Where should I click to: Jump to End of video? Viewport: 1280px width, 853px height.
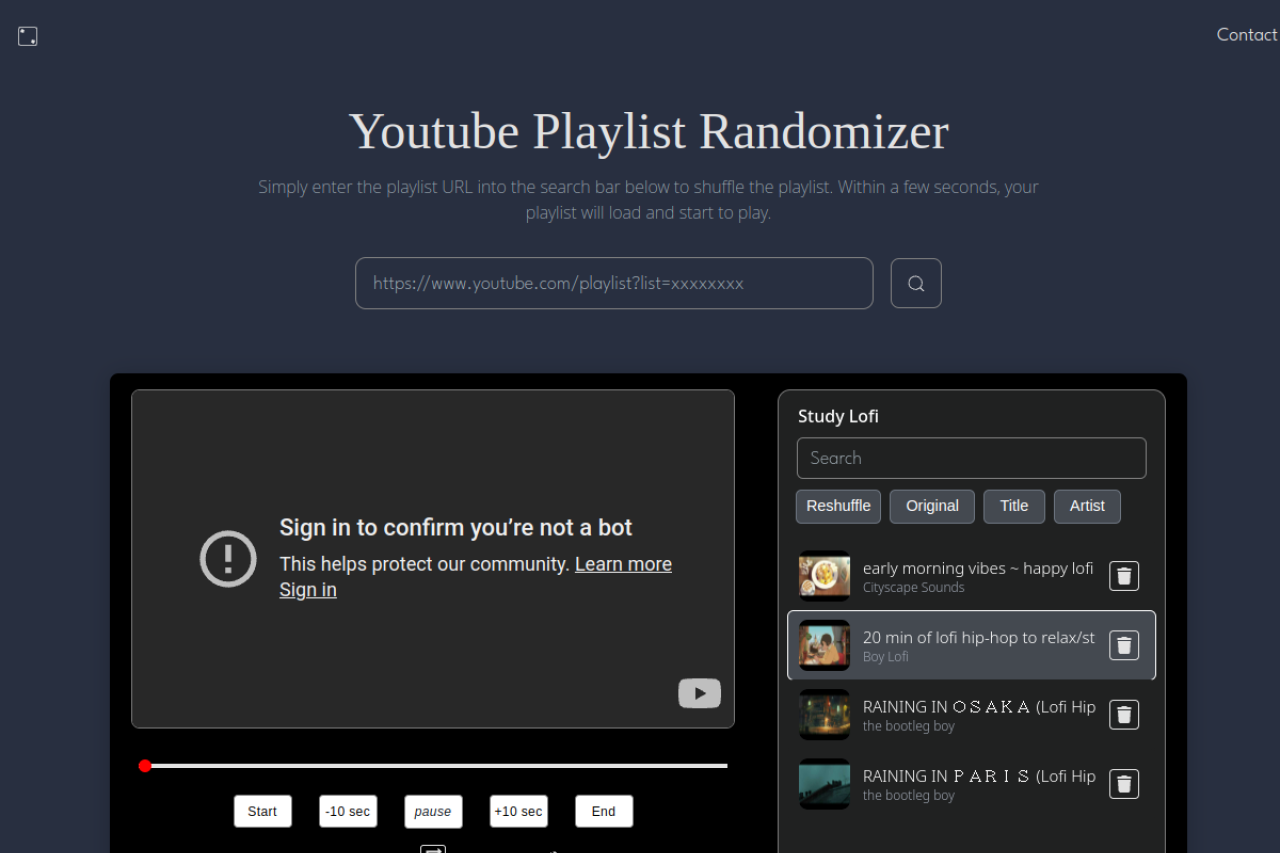(x=604, y=811)
